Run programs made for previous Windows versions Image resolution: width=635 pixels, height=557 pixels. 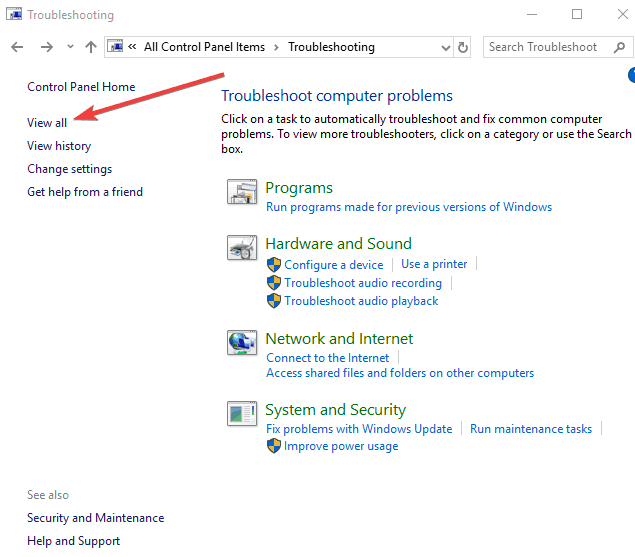pyautogui.click(x=409, y=207)
